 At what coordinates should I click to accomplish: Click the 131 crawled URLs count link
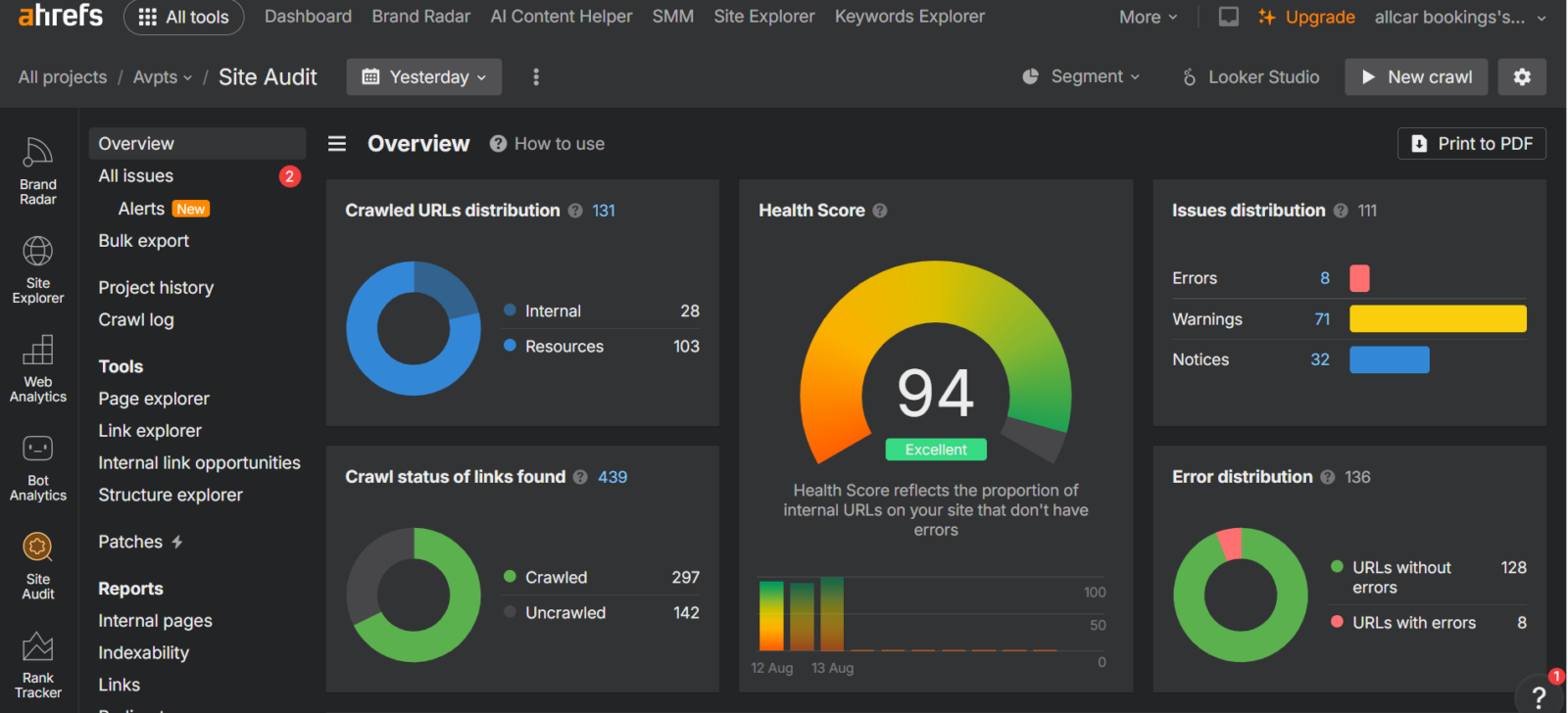point(604,211)
